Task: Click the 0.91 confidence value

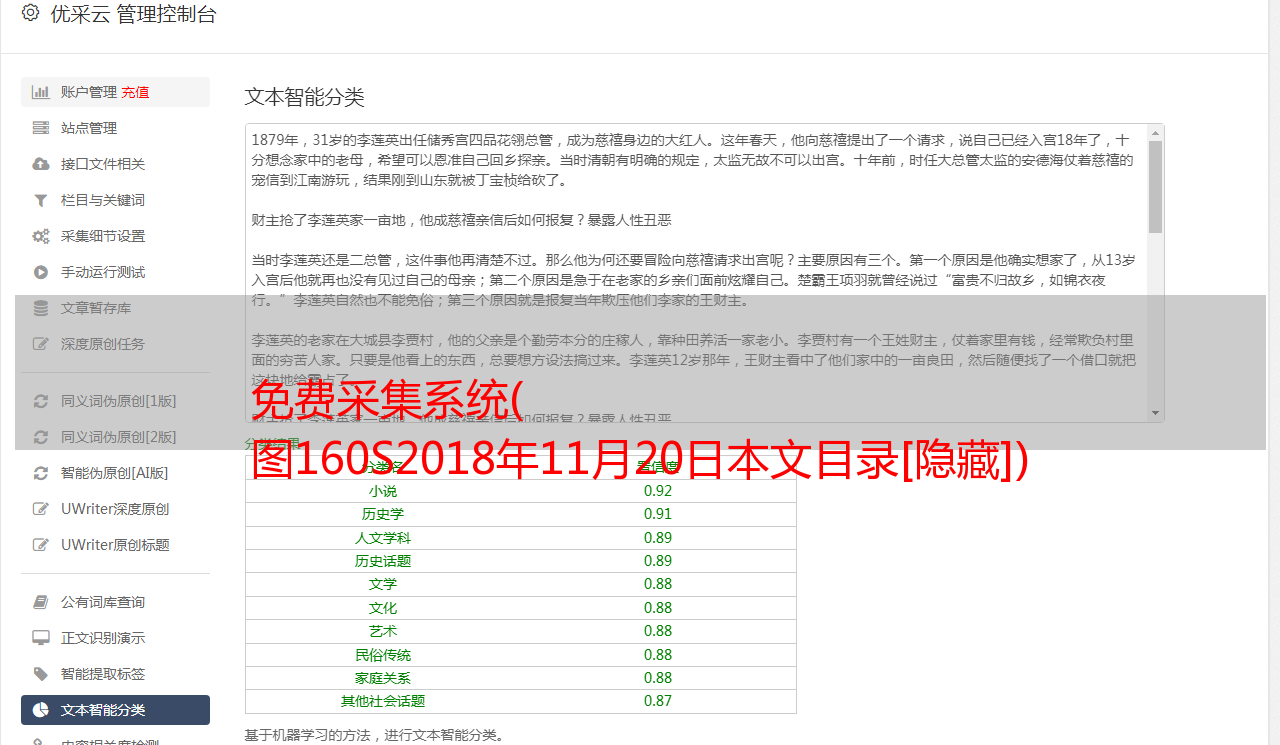Action: point(658,514)
